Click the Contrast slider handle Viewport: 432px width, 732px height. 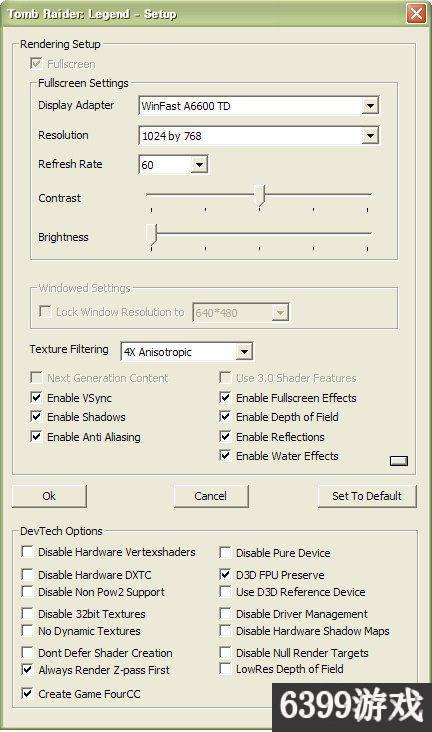coord(261,196)
